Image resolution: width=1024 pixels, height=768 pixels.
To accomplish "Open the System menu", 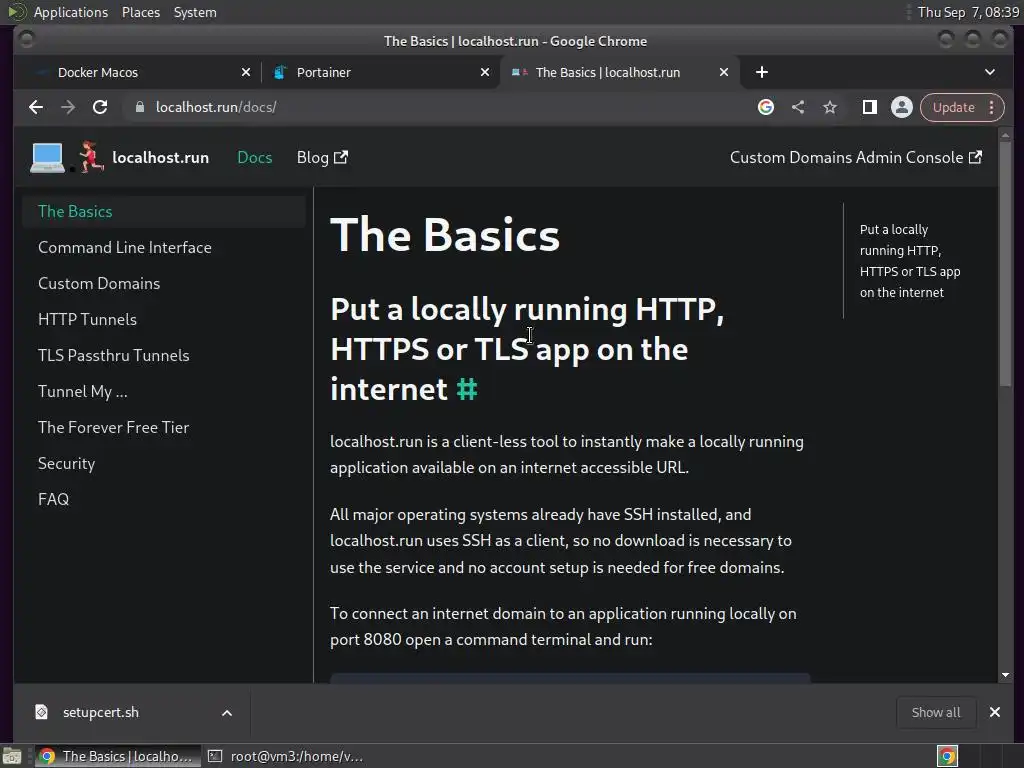I will pos(195,12).
